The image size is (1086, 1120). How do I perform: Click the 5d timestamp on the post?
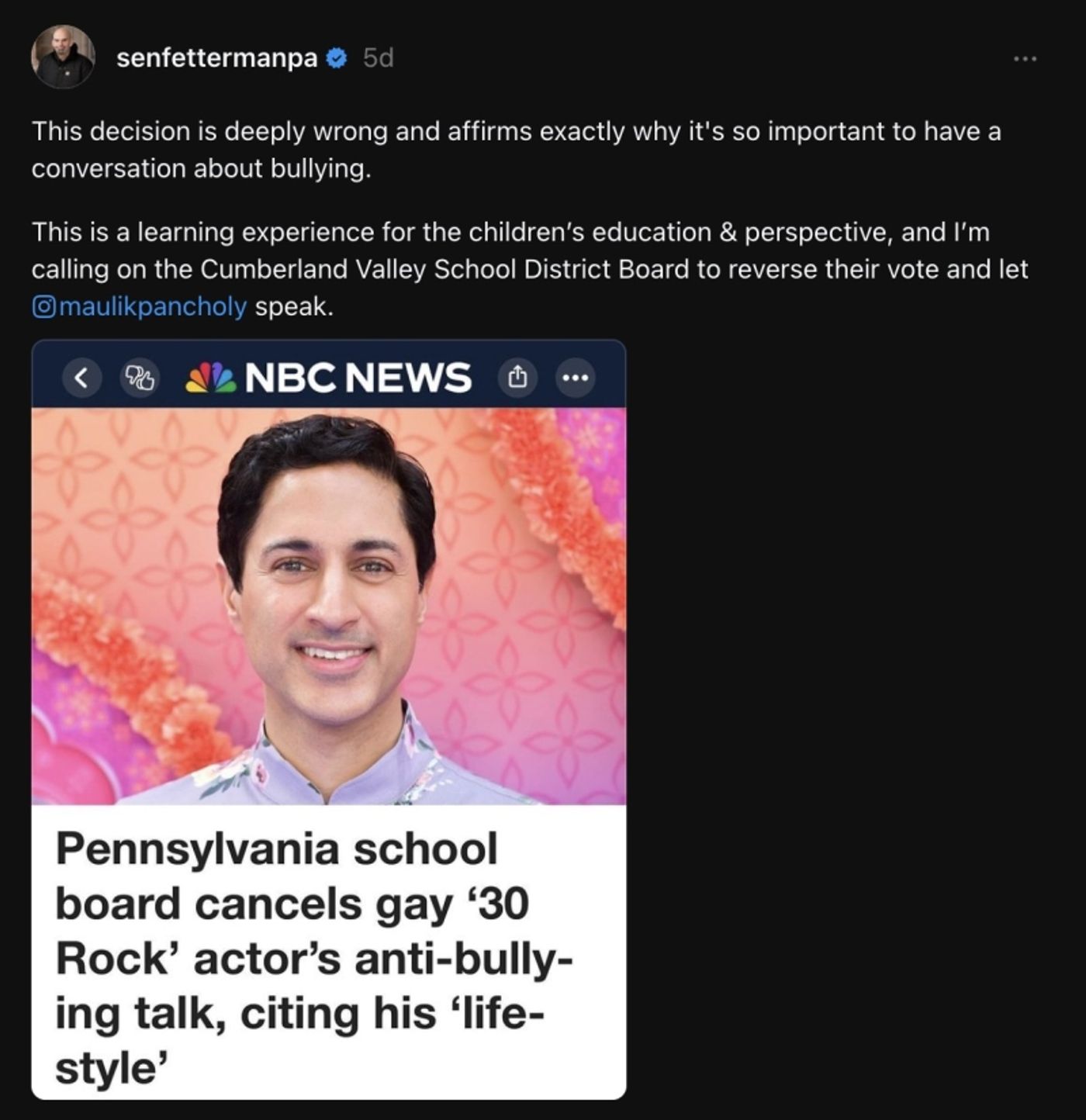click(378, 58)
